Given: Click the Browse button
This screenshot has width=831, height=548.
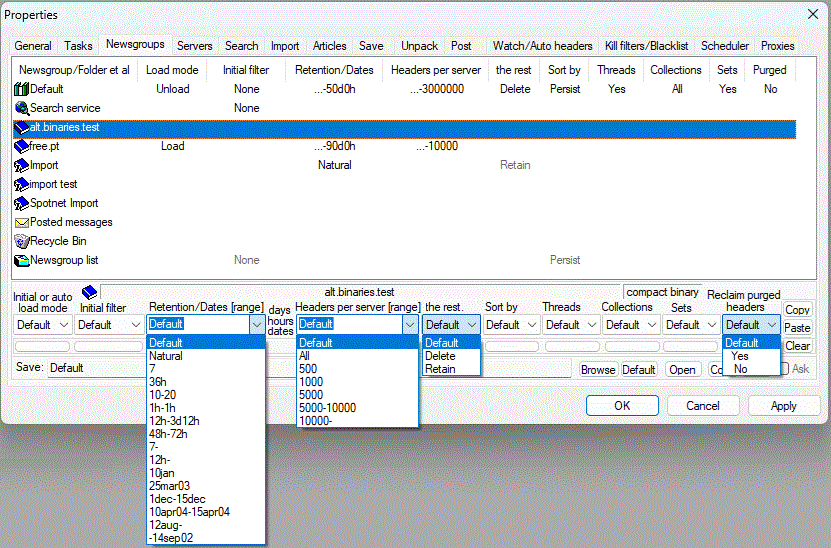Looking at the screenshot, I should 597,369.
